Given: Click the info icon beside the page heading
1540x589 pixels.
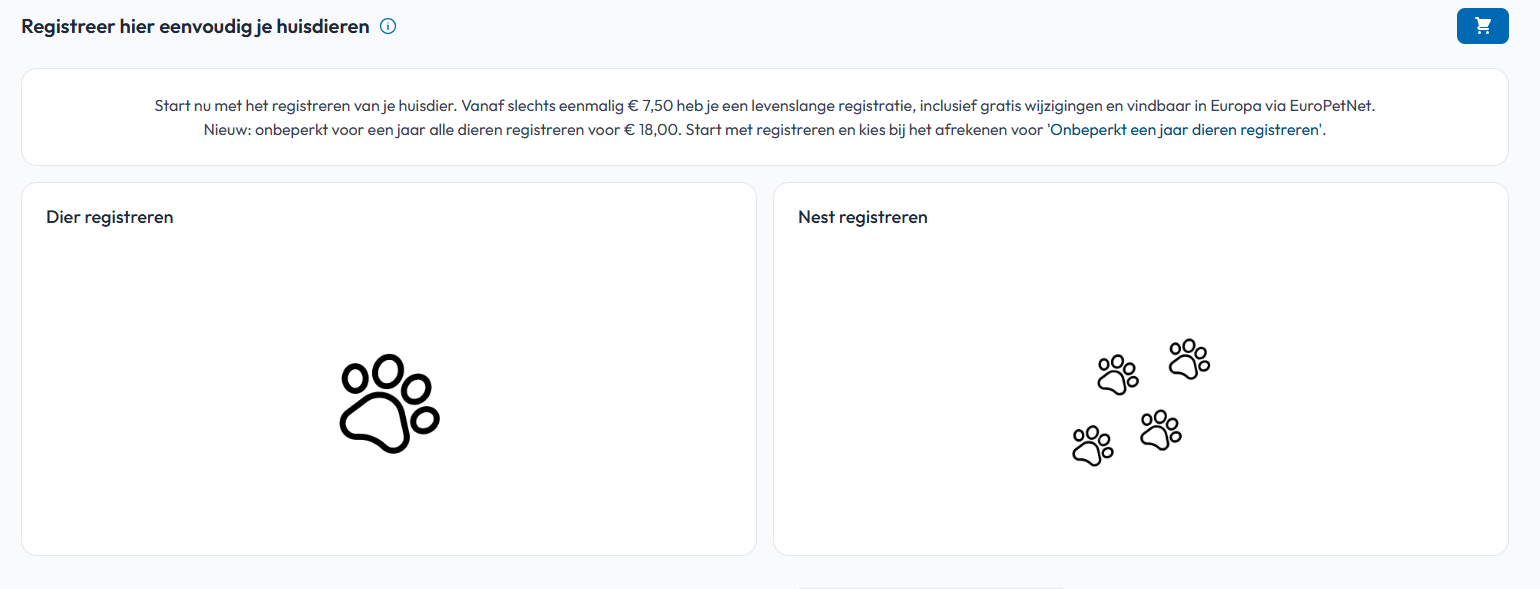Looking at the screenshot, I should coord(388,27).
